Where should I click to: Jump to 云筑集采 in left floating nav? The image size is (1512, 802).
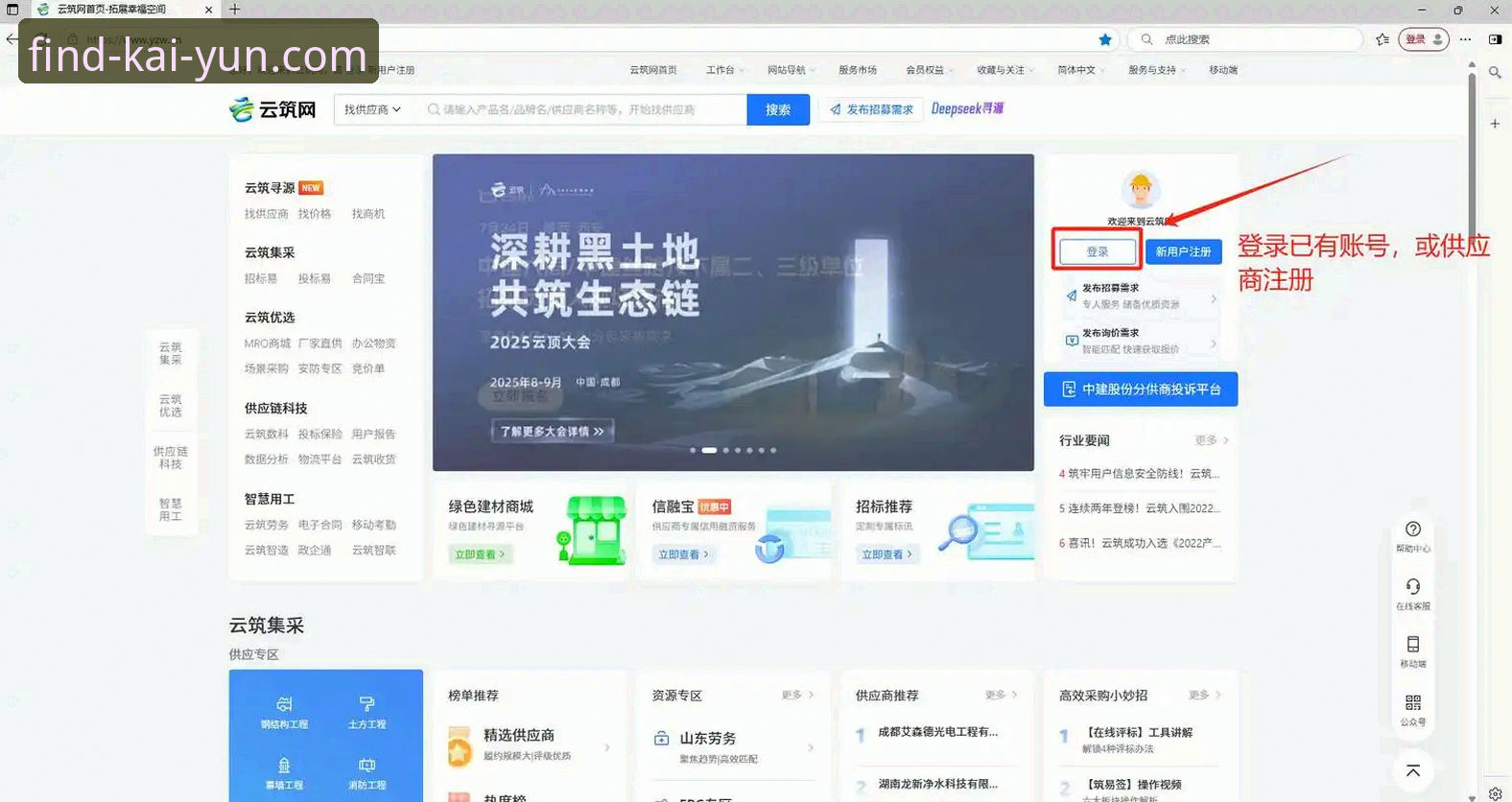[x=171, y=353]
